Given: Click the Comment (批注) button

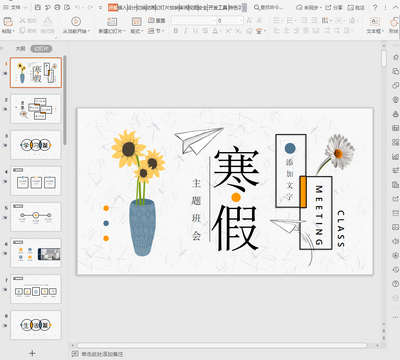Looking at the screenshot, I should pyautogui.click(x=356, y=7).
